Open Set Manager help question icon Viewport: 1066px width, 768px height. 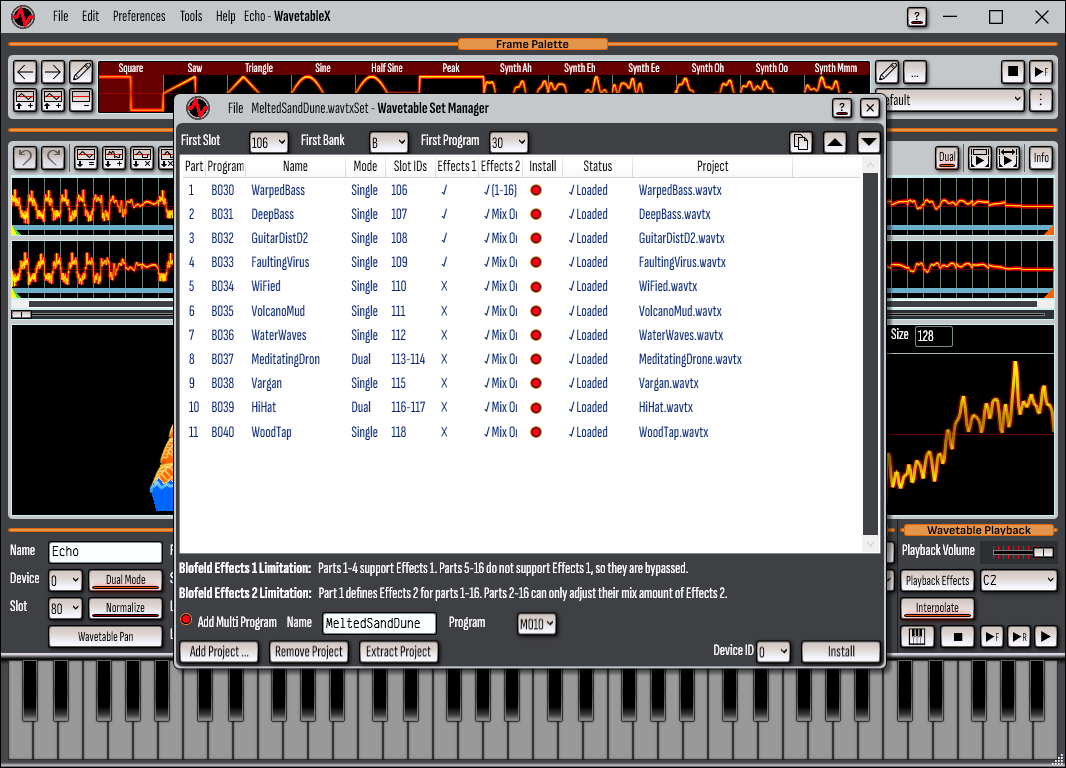coord(842,108)
